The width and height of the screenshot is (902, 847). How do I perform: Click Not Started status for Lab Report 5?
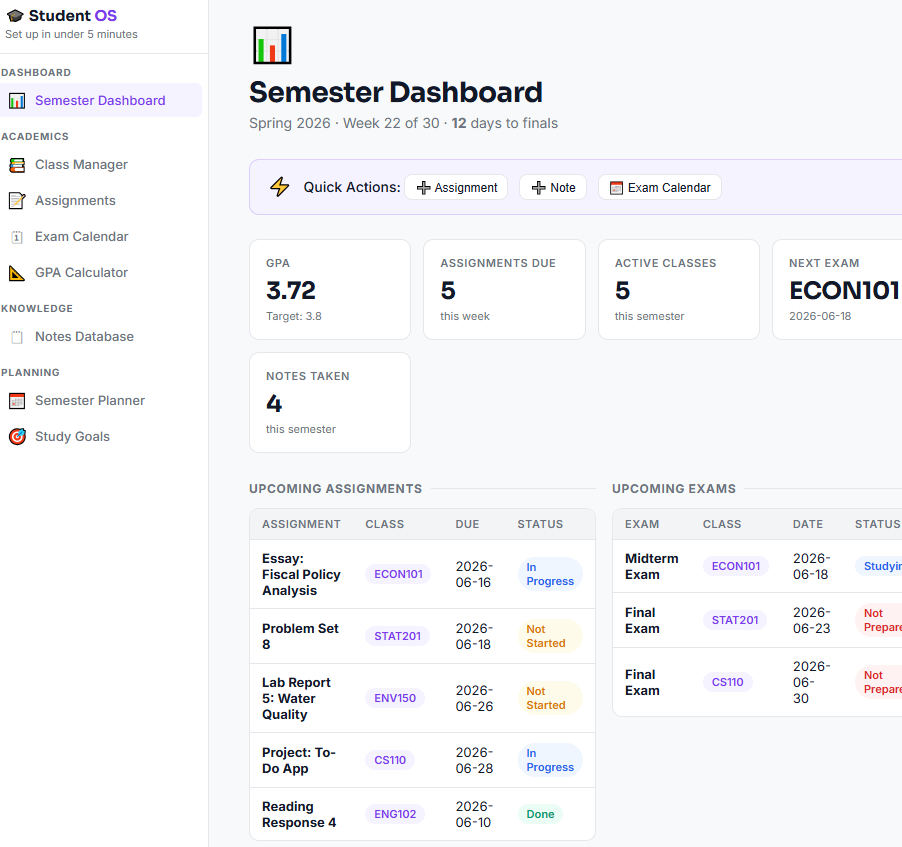coord(550,699)
